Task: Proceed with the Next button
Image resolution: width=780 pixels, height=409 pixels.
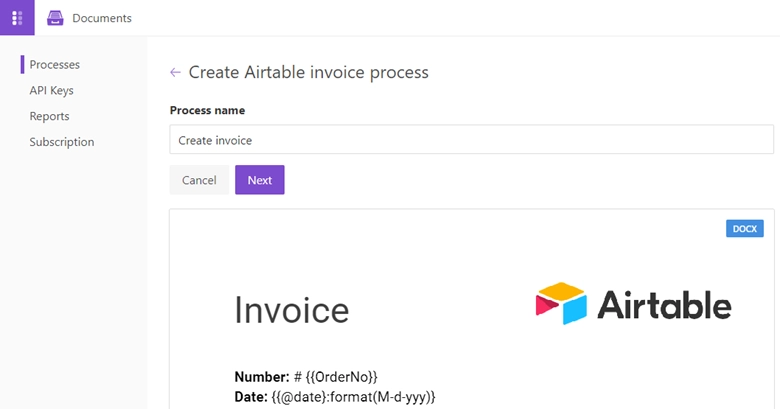Action: click(260, 180)
